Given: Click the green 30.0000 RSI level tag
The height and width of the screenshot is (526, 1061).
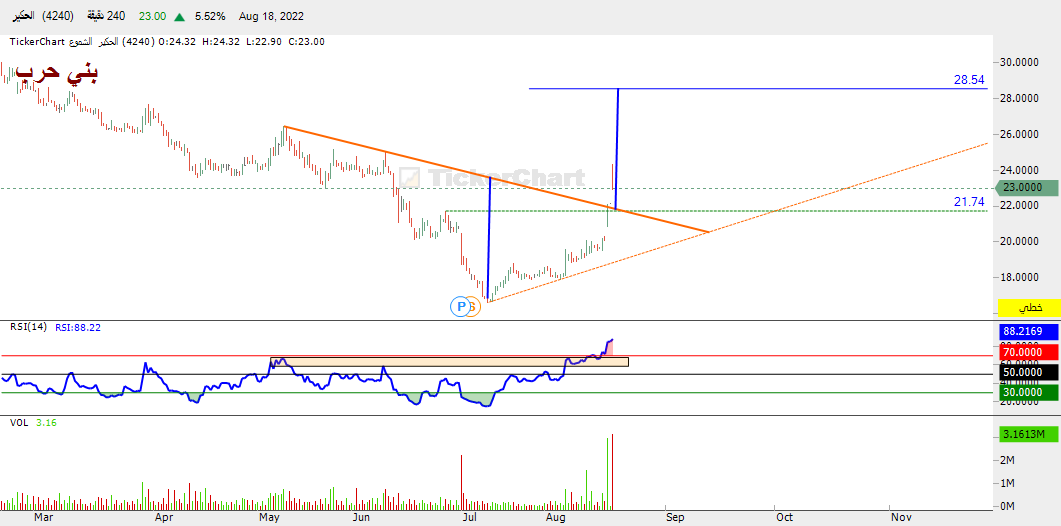Looking at the screenshot, I should [x=1028, y=393].
